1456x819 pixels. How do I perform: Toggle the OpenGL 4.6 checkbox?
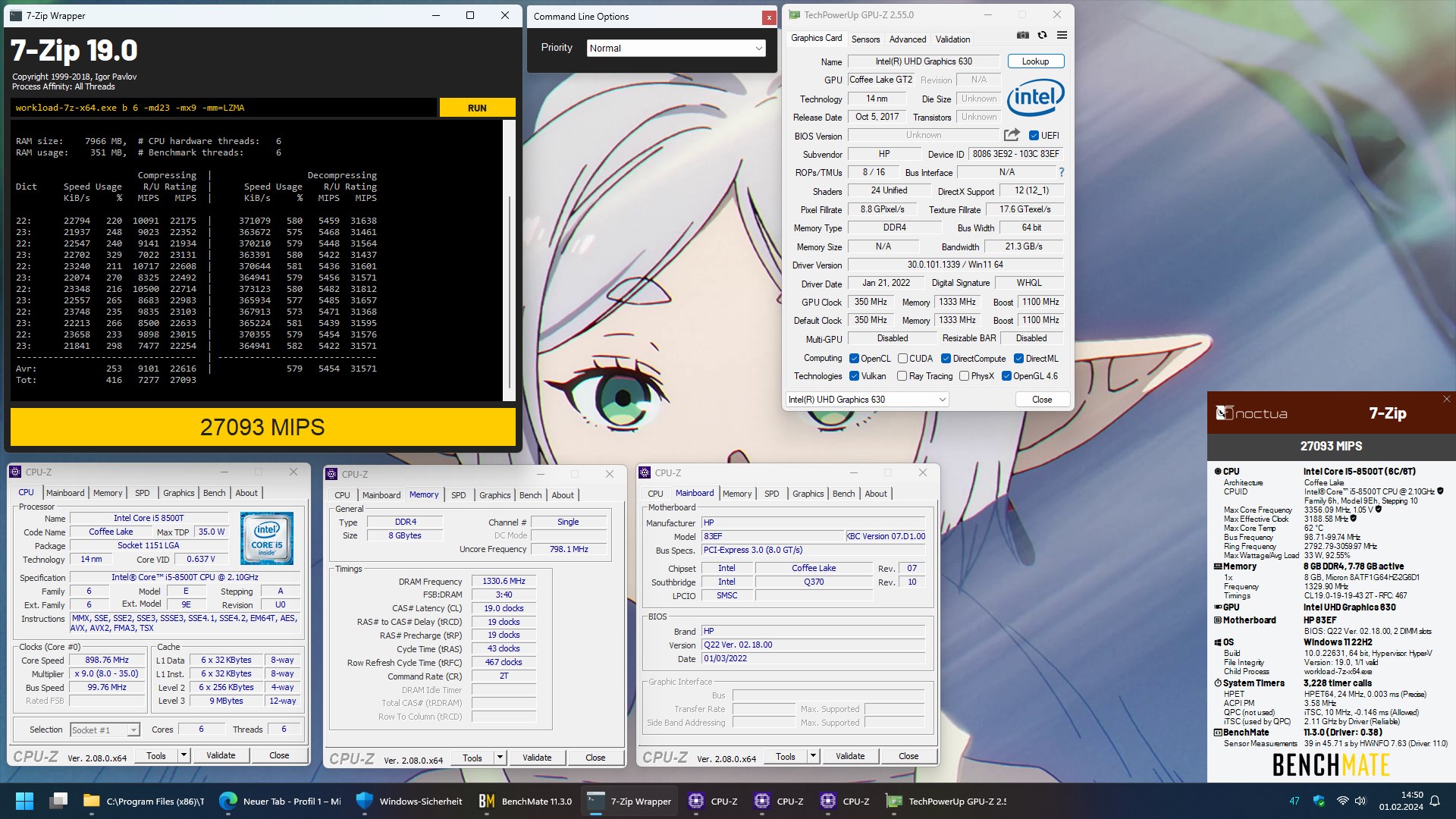tap(1006, 376)
